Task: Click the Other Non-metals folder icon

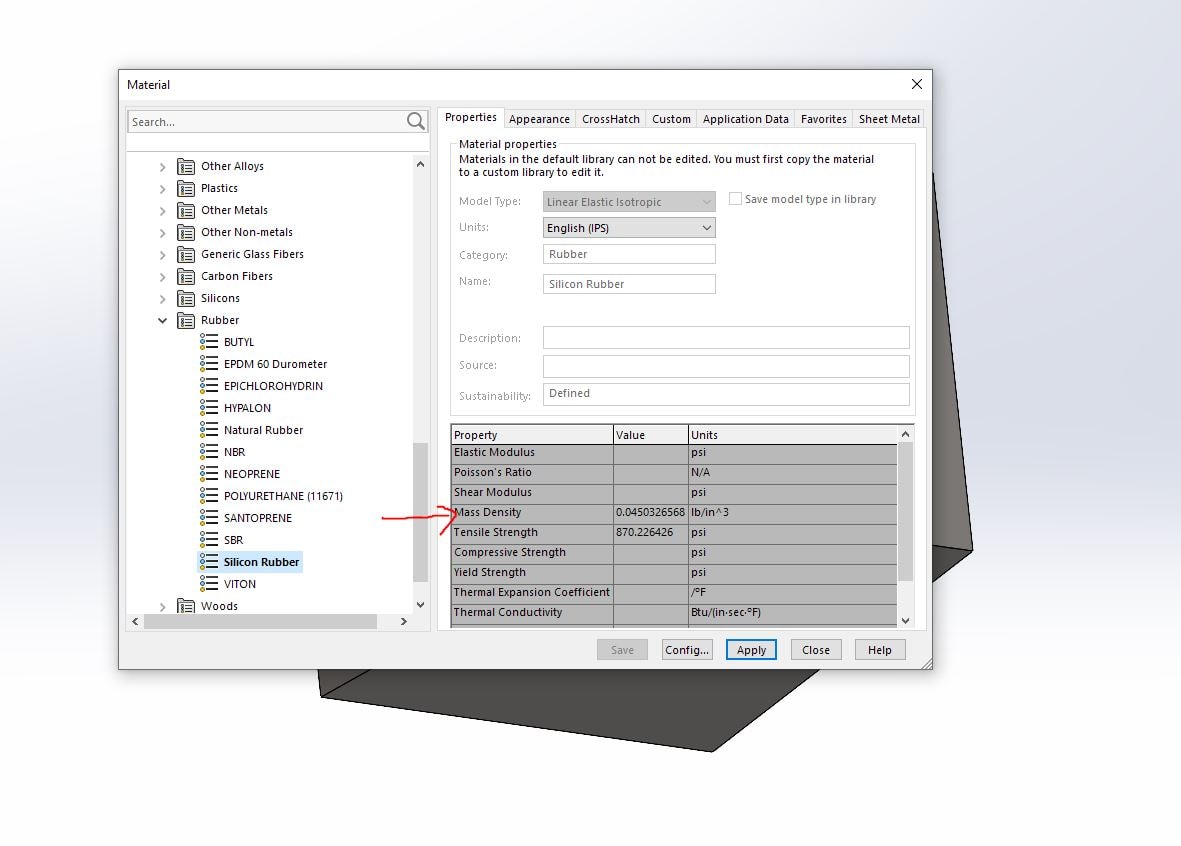Action: (185, 232)
